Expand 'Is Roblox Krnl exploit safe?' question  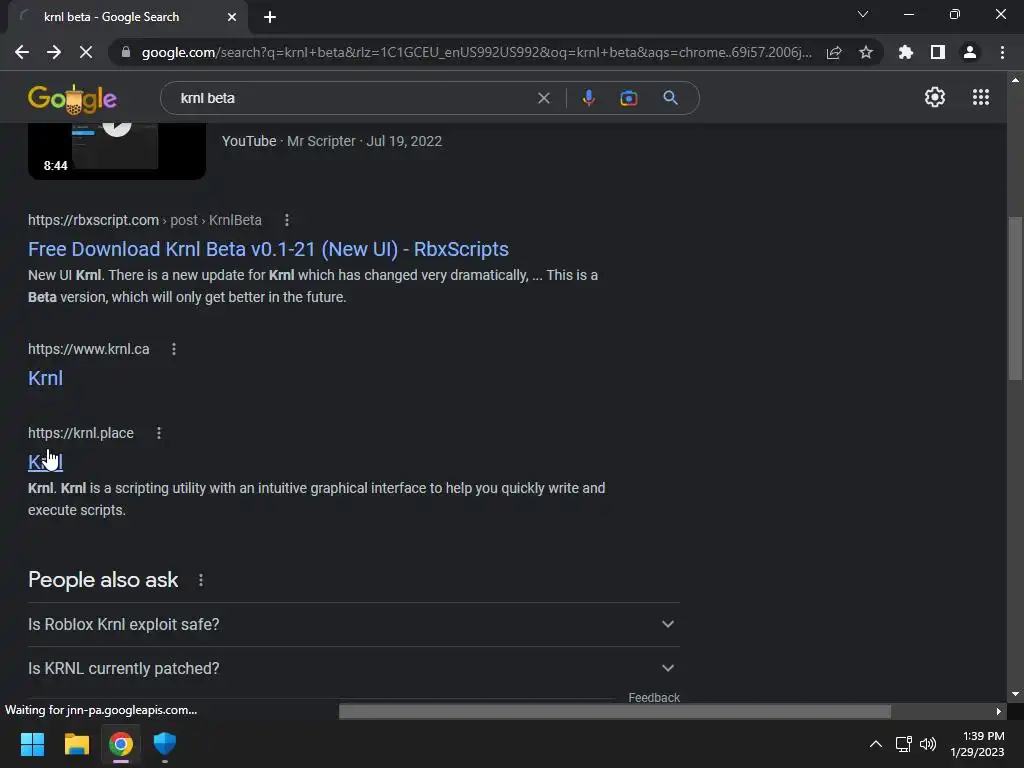354,624
